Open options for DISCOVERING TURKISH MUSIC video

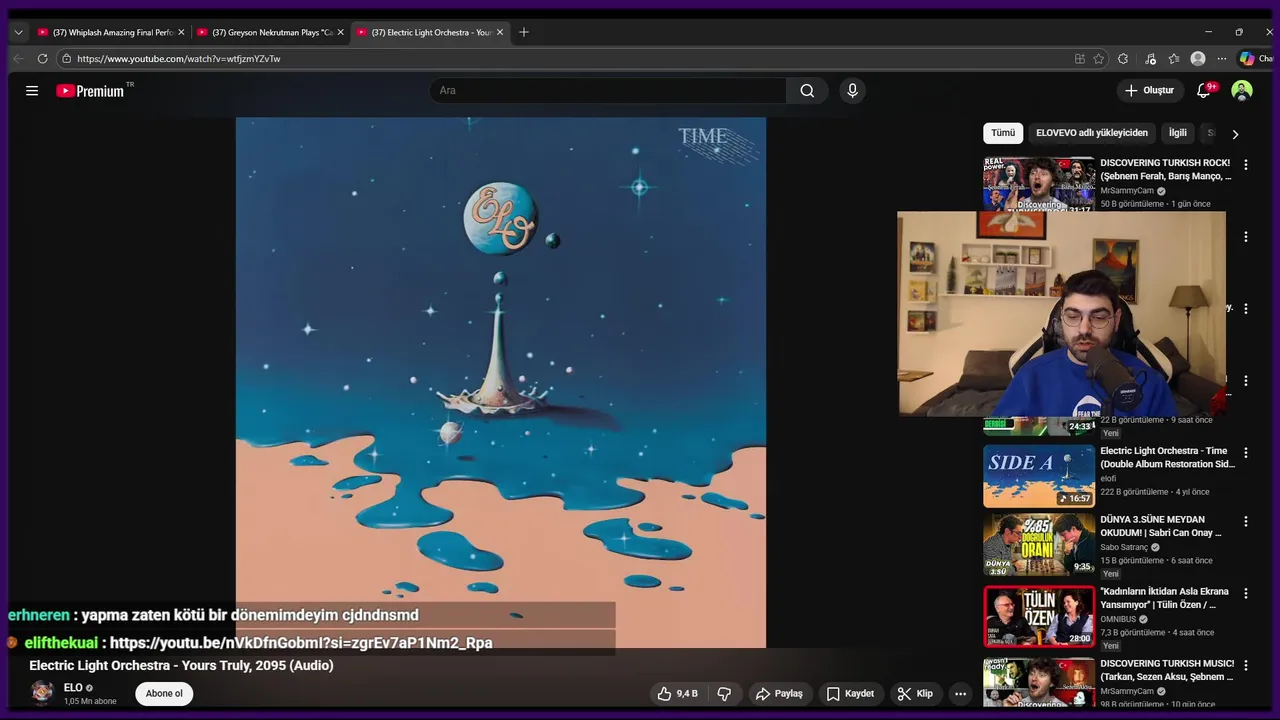click(1246, 666)
